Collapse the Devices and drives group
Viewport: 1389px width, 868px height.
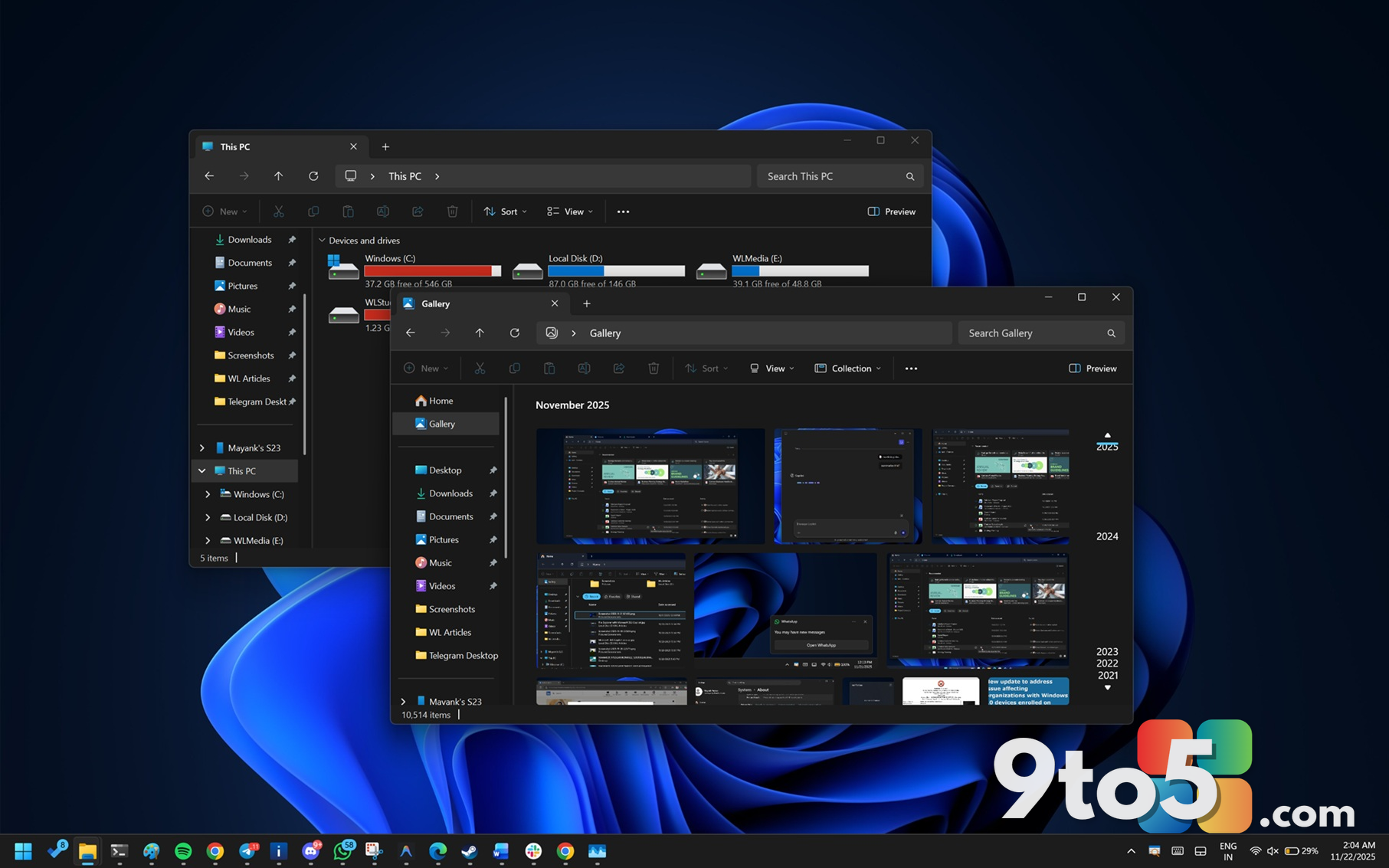click(x=322, y=241)
